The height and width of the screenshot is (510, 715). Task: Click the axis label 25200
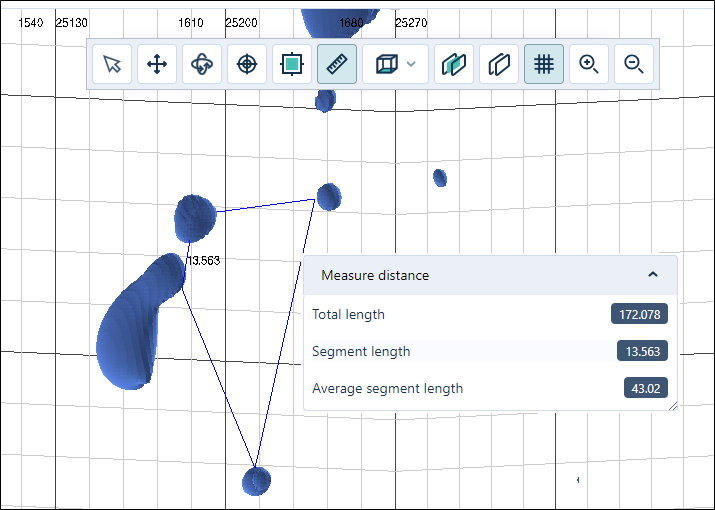click(x=241, y=23)
